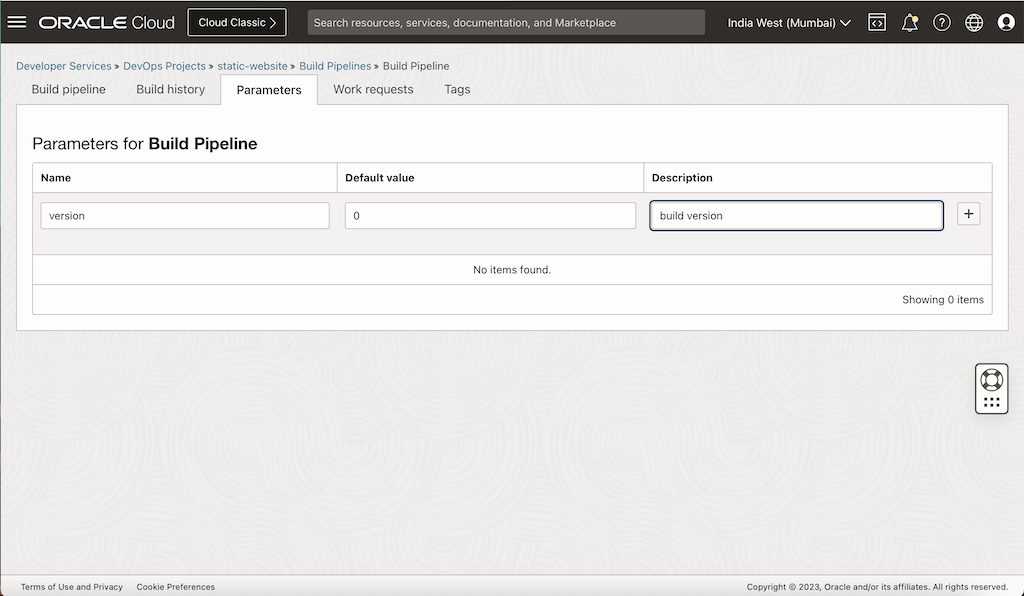This screenshot has height=596, width=1024.
Task: Click the plus icon to add parameter
Action: 968,214
